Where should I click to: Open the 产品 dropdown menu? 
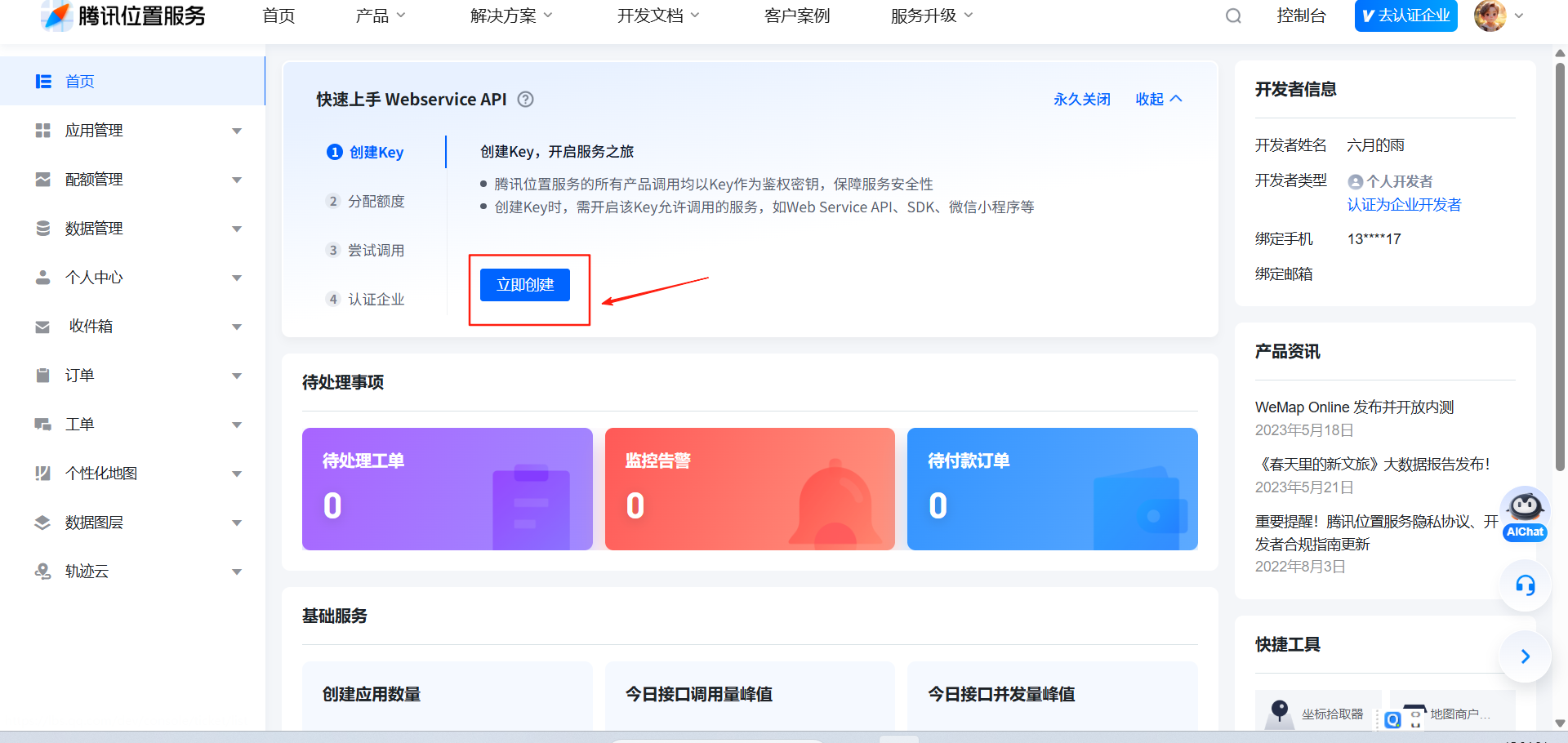tap(381, 16)
